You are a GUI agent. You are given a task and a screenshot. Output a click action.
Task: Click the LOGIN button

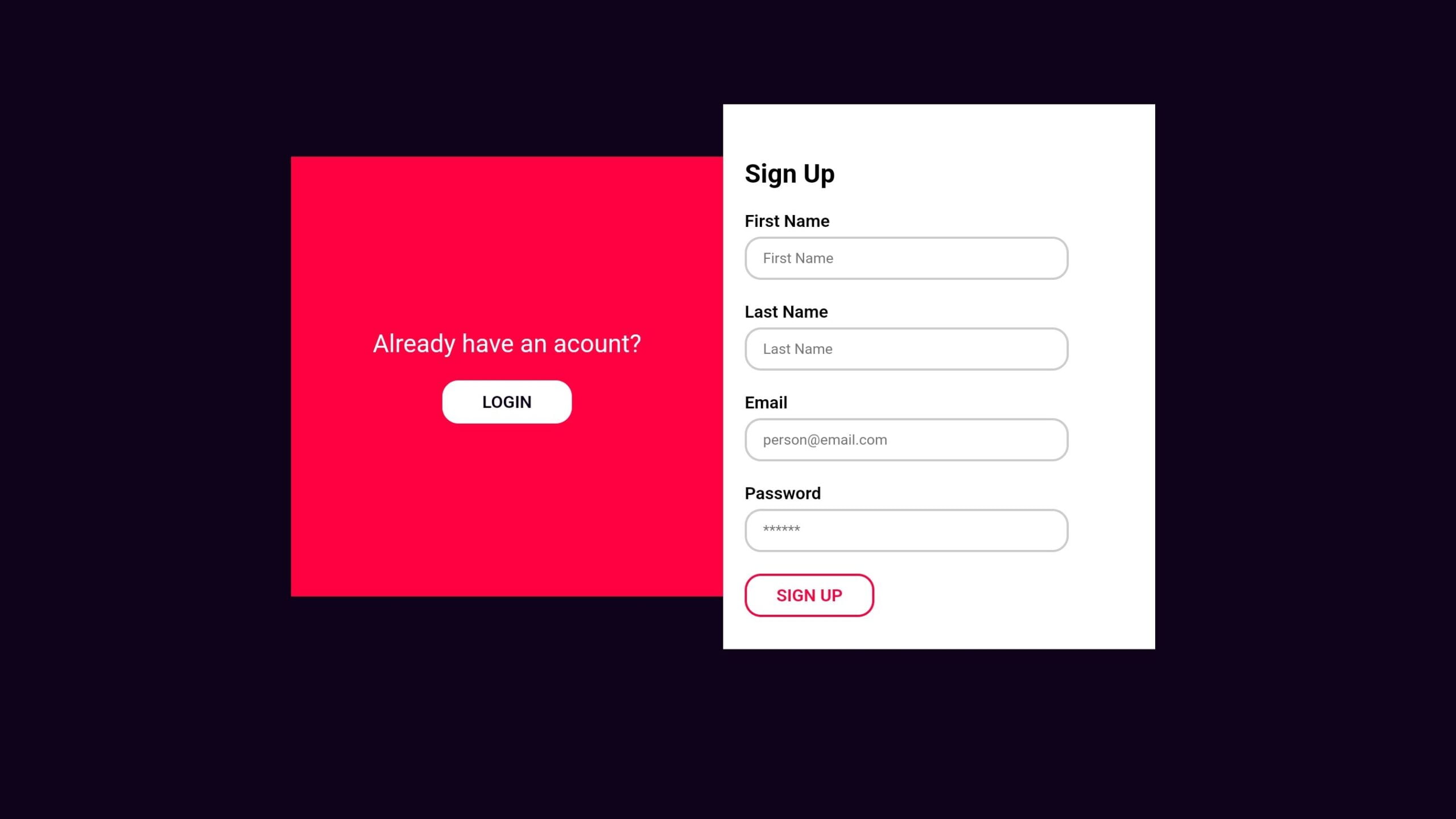click(506, 402)
